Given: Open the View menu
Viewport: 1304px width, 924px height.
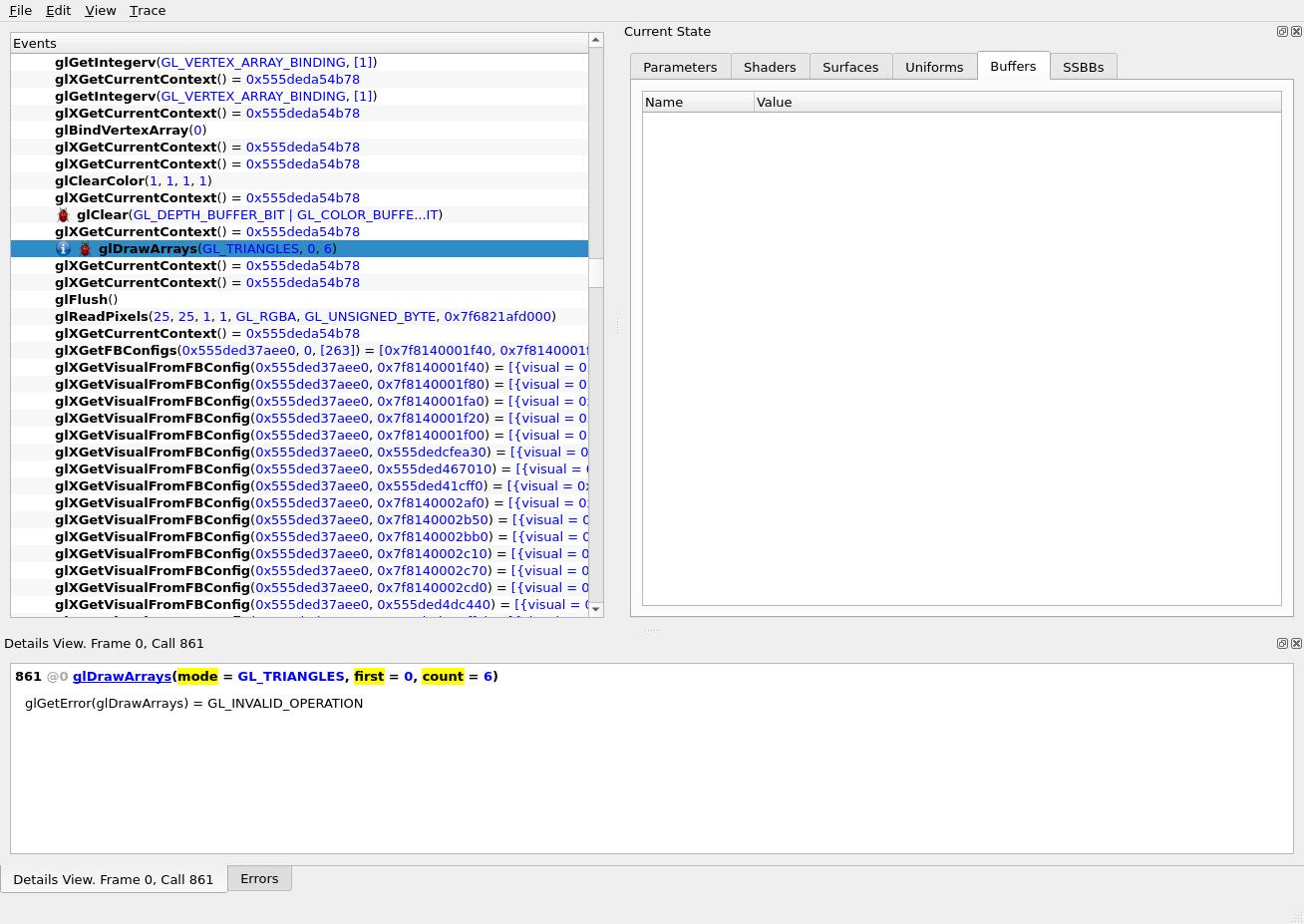Looking at the screenshot, I should tap(101, 10).
